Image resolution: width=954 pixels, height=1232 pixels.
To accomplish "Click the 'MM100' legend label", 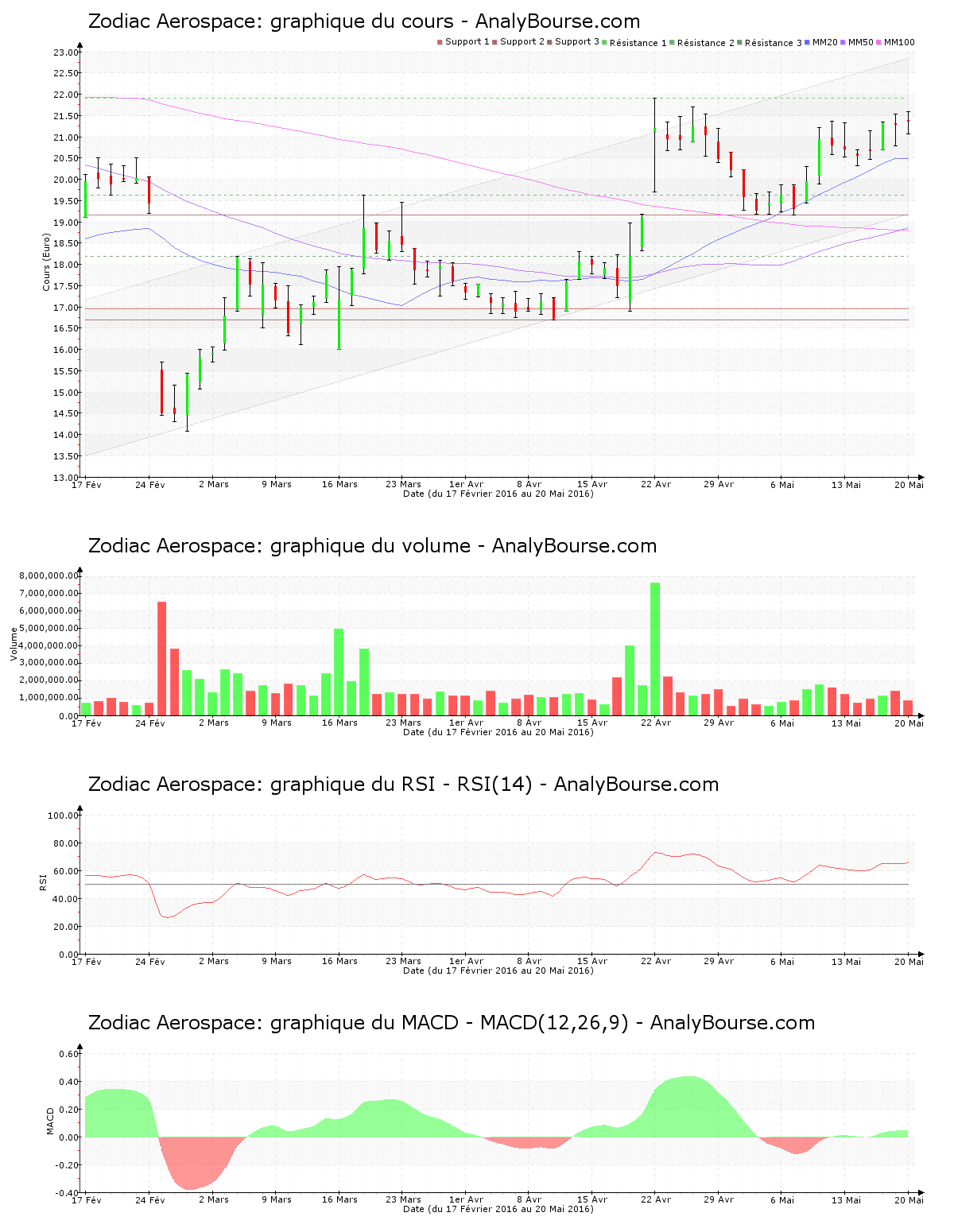I will [899, 42].
